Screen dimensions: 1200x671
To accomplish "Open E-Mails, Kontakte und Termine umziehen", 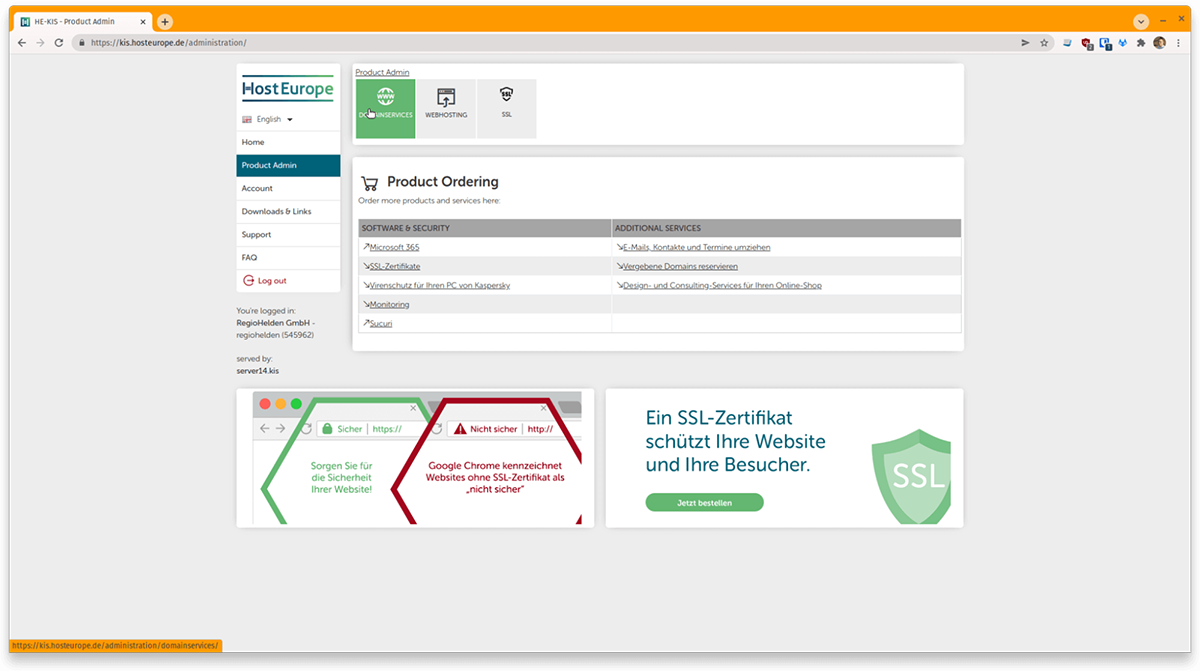I will (696, 247).
